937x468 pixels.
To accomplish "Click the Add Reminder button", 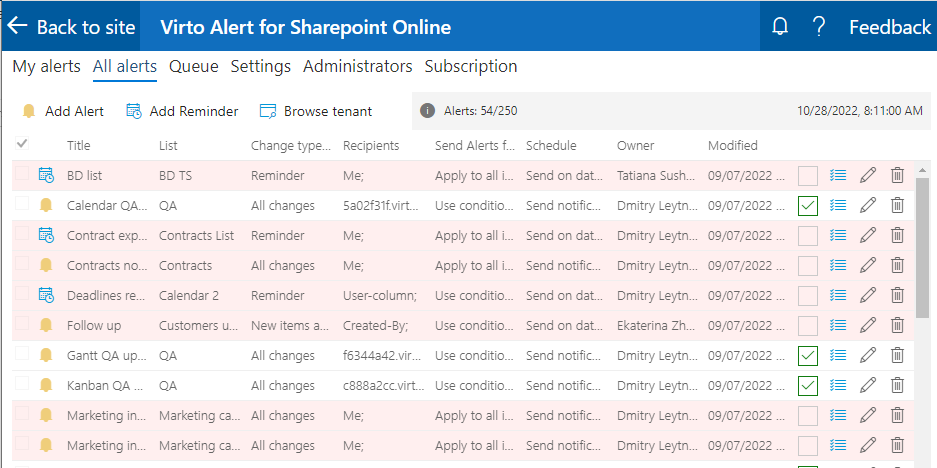I will click(x=182, y=111).
